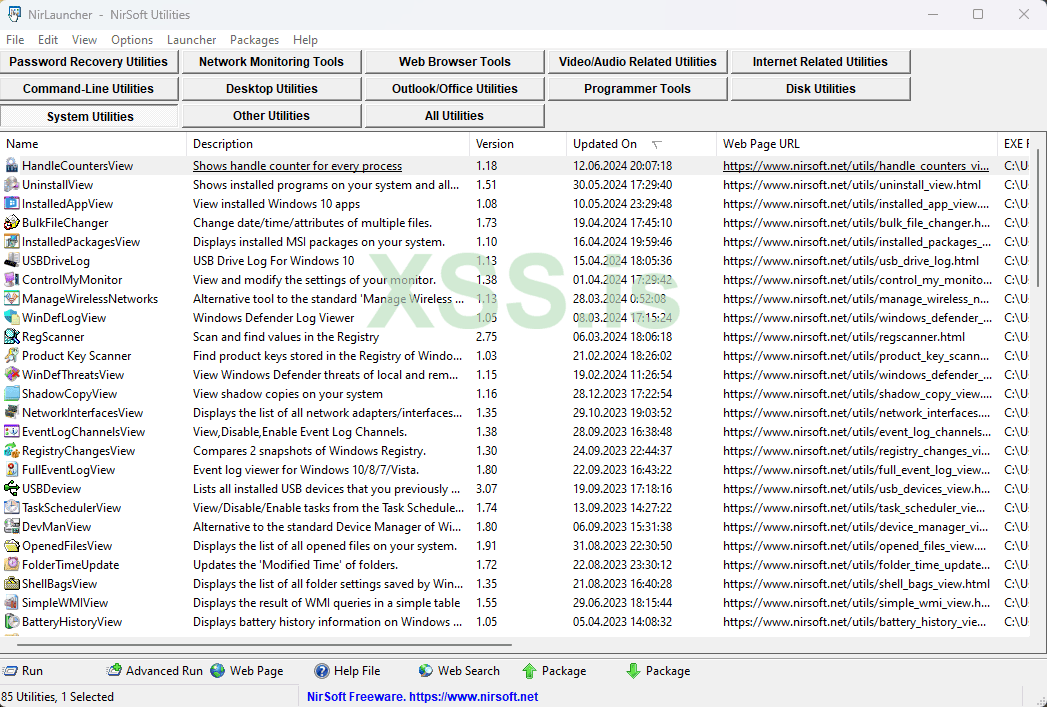
Task: Click the USBDriveLog icon
Action: point(11,261)
